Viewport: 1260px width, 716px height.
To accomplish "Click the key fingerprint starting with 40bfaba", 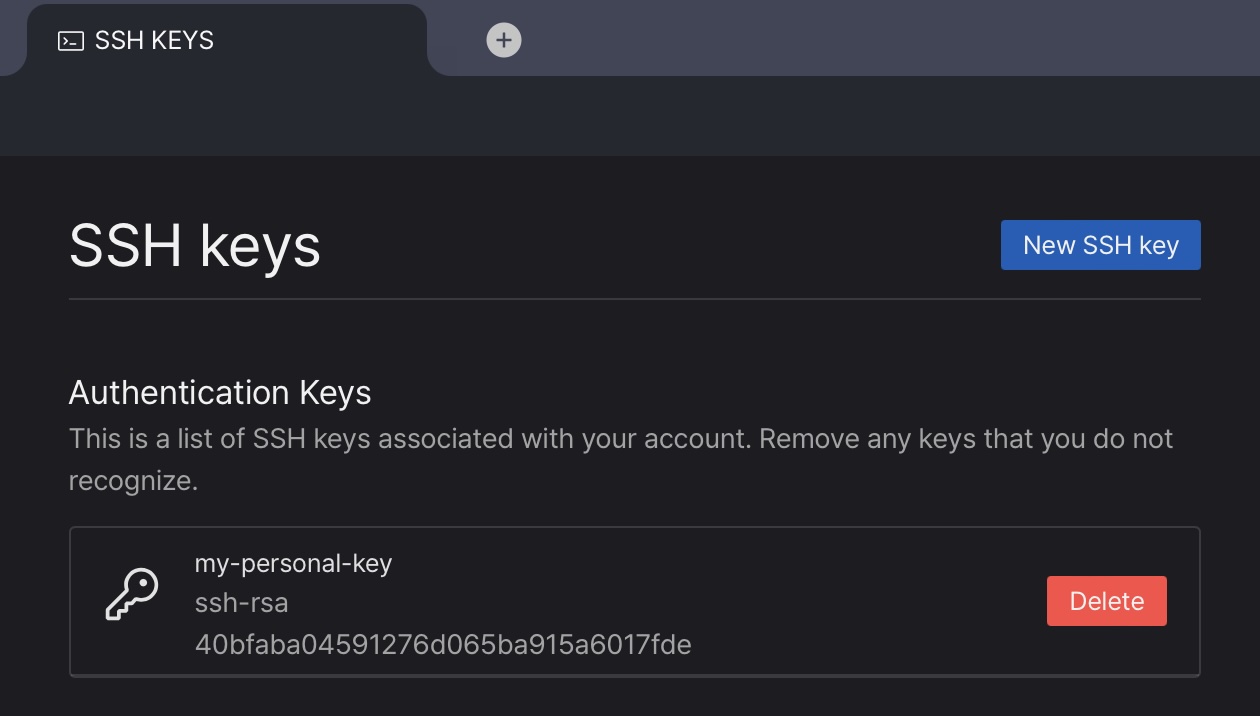I will (443, 644).
